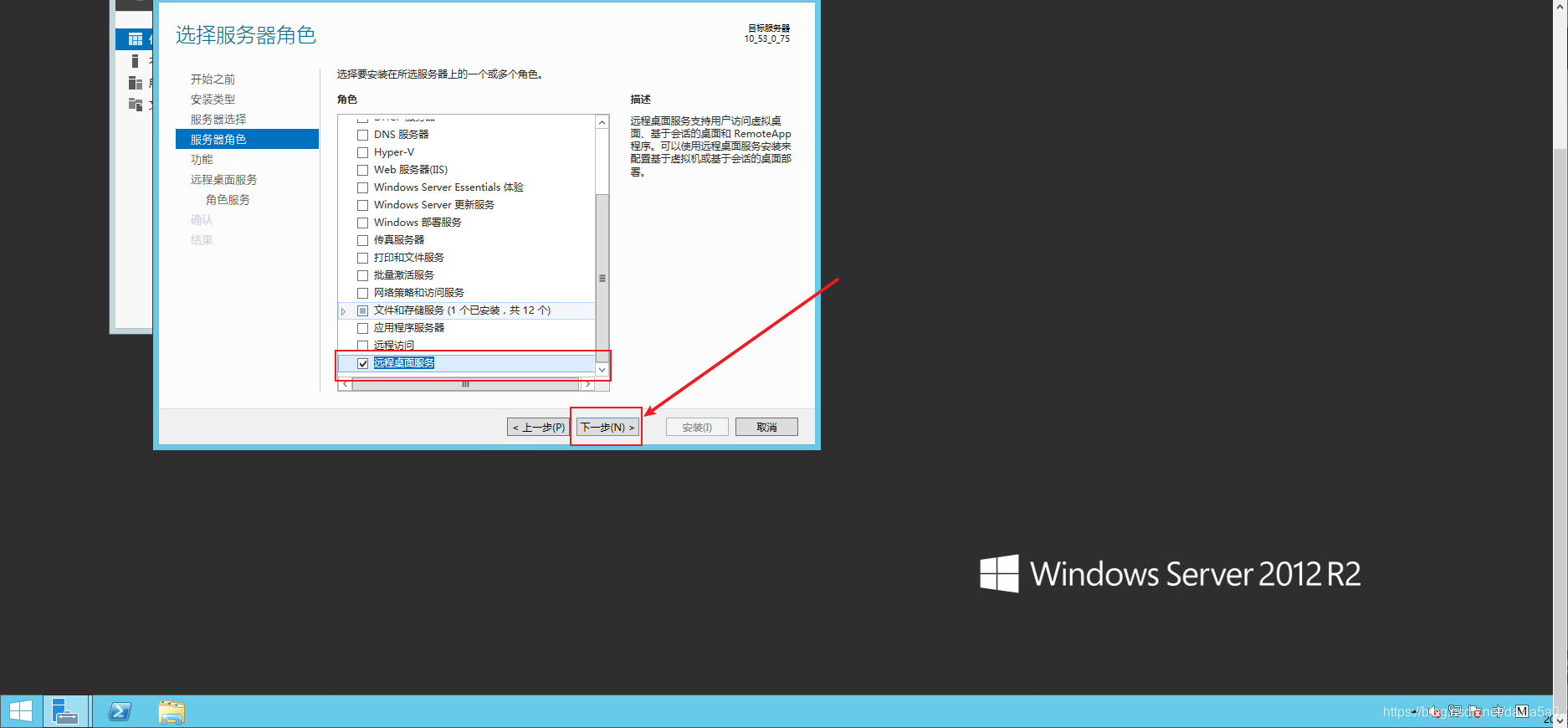Click roles list scroll-right arrow
The image size is (1568, 728).
[587, 384]
